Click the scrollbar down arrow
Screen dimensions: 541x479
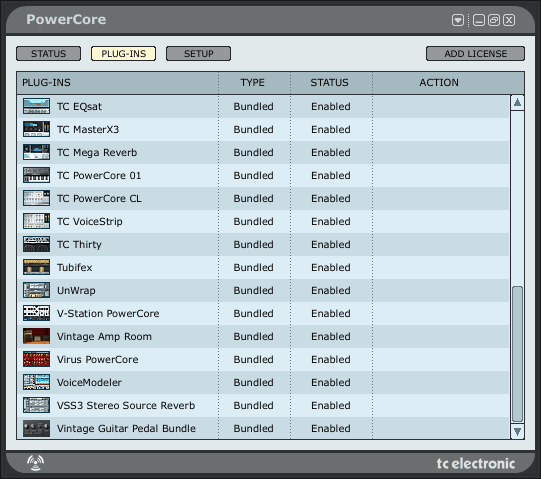click(517, 431)
